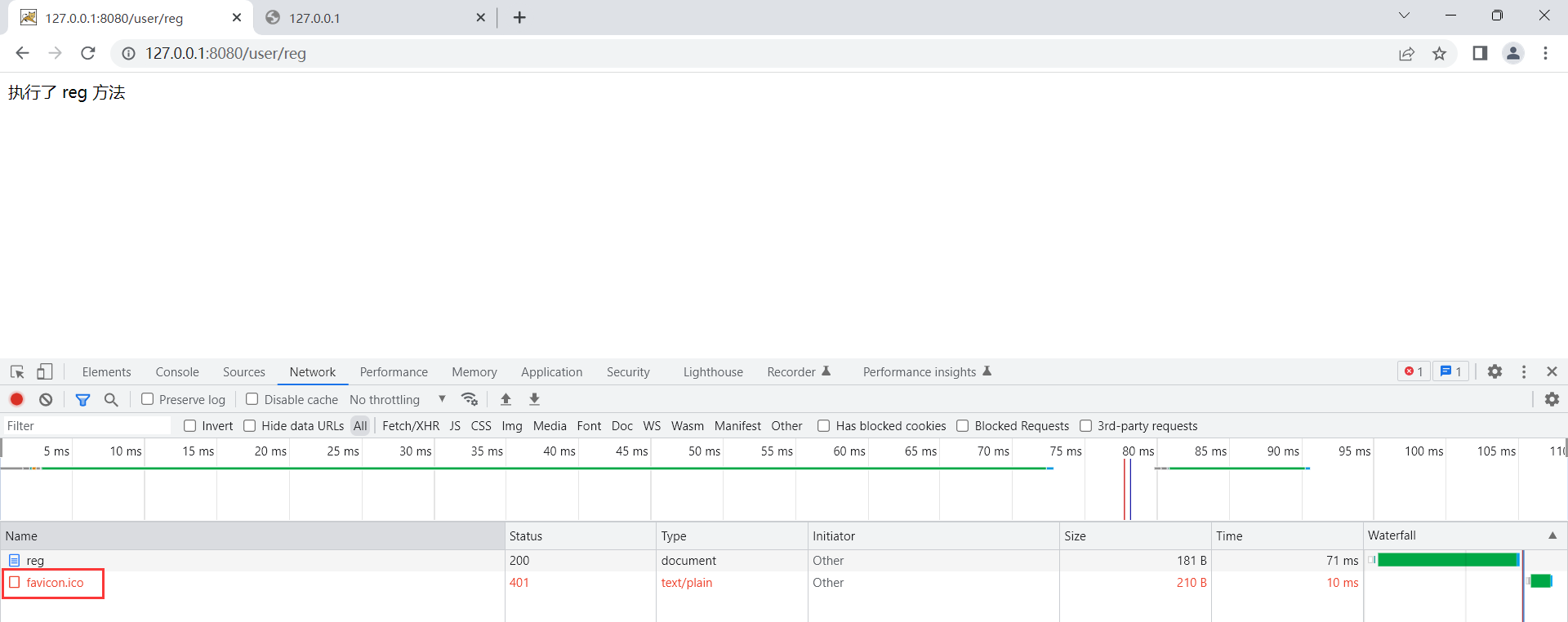Image resolution: width=1568 pixels, height=622 pixels.
Task: Close the second 127.0.0.1 tab
Action: (x=480, y=17)
